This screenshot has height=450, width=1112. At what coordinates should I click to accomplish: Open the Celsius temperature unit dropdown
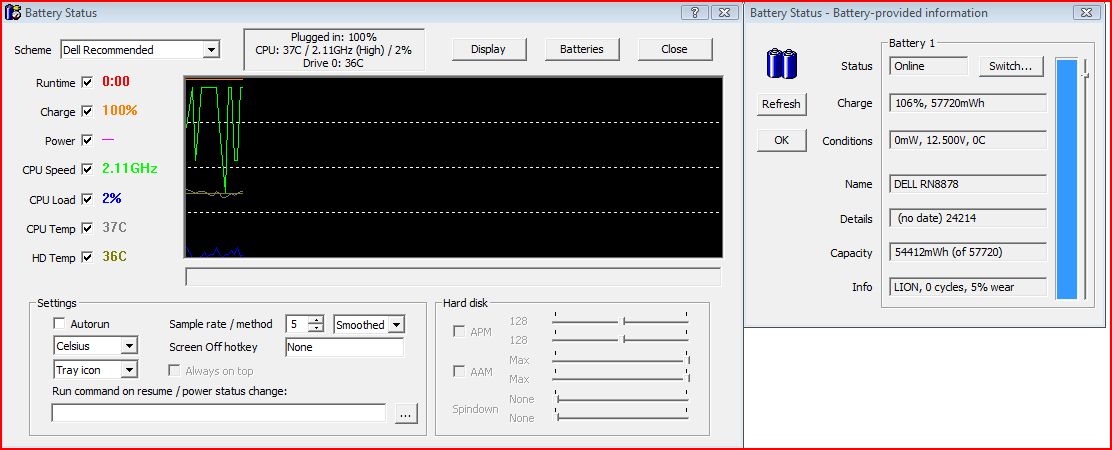point(96,346)
